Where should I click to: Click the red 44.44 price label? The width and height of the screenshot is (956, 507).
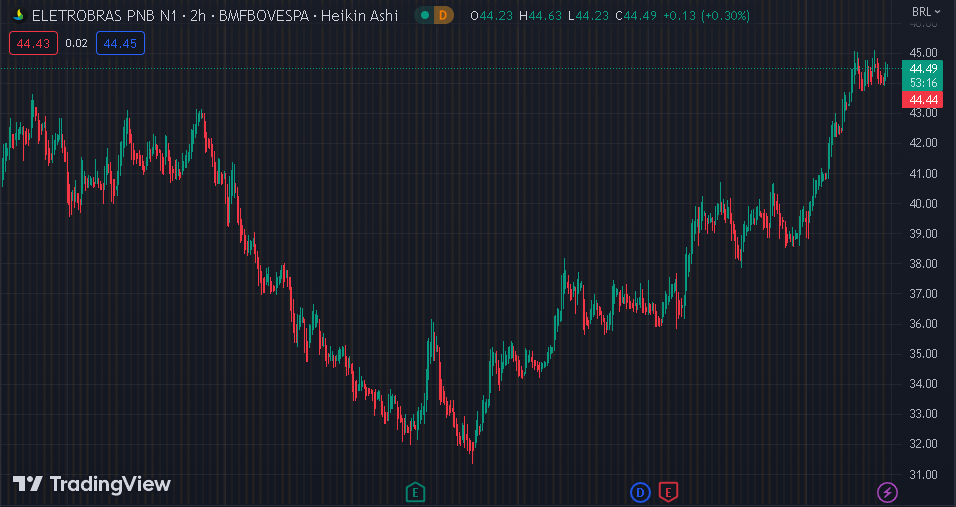922,99
